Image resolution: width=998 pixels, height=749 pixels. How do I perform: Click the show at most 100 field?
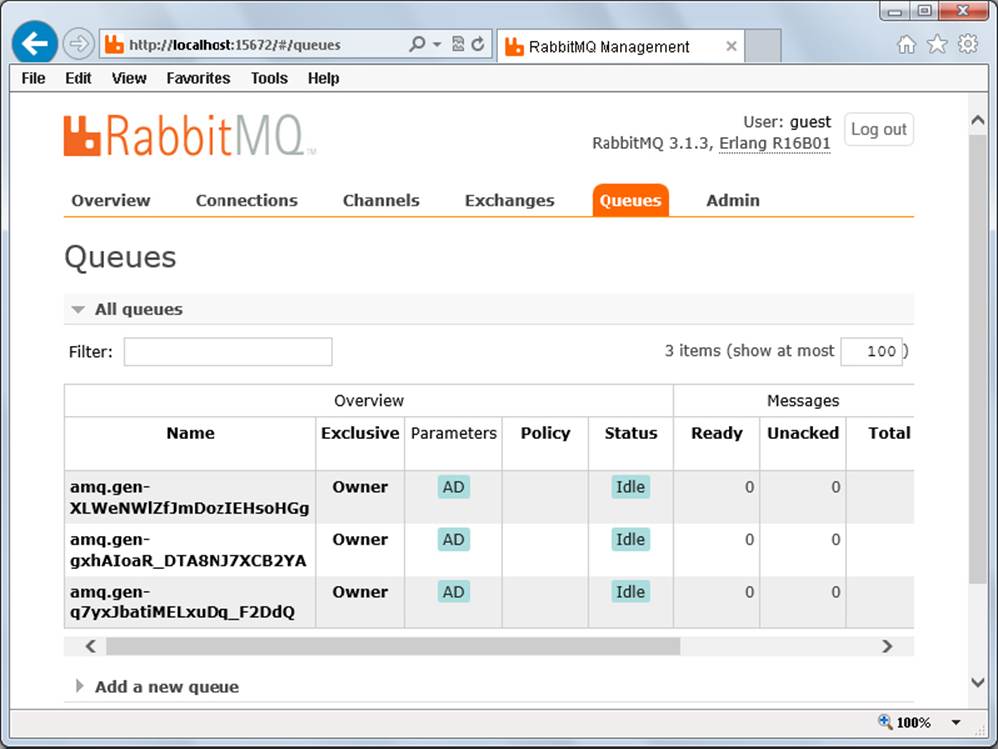[x=871, y=351]
